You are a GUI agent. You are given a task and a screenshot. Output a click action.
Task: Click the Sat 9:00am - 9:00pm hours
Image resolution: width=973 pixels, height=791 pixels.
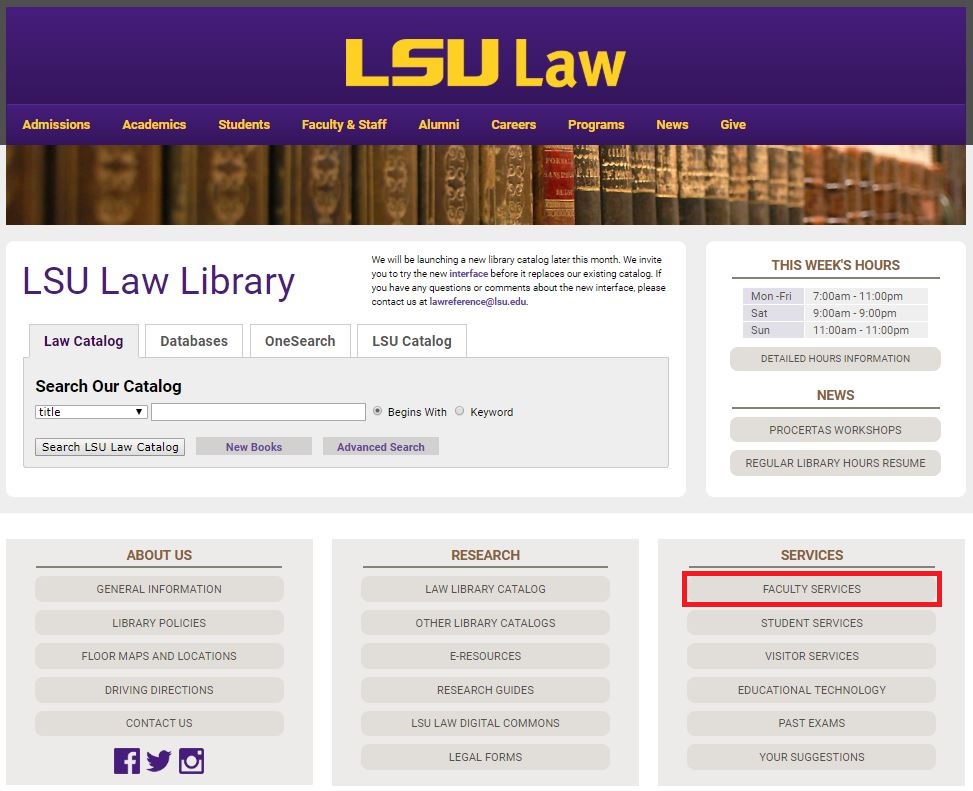click(835, 313)
